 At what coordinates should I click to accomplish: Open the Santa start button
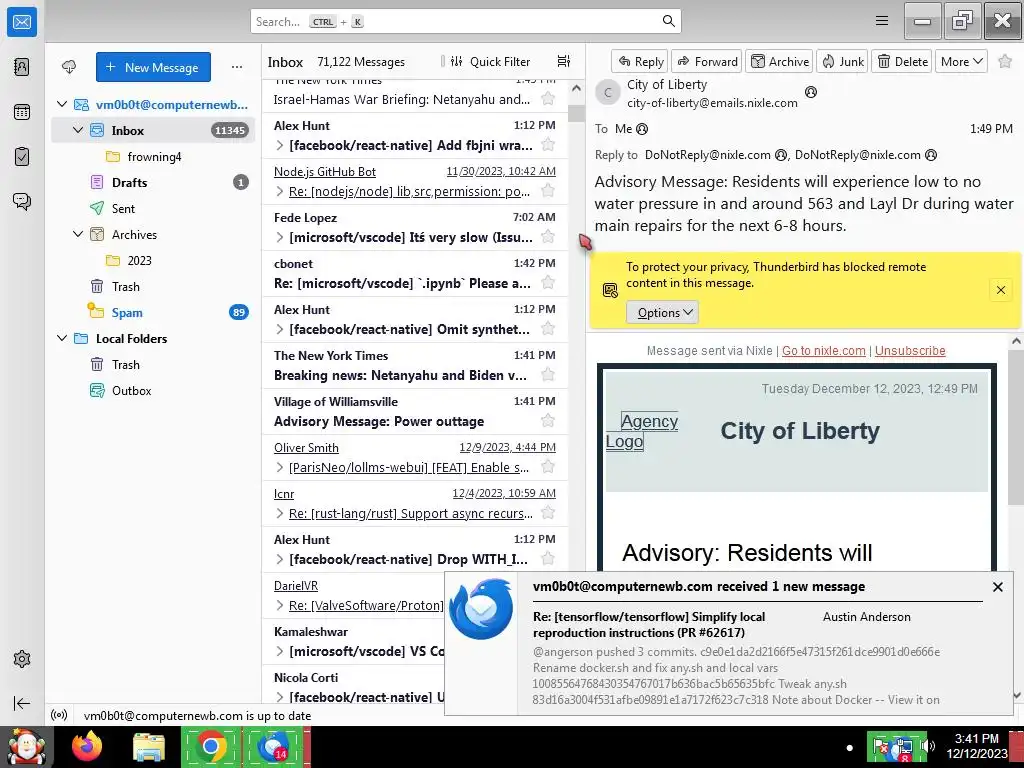pyautogui.click(x=26, y=746)
